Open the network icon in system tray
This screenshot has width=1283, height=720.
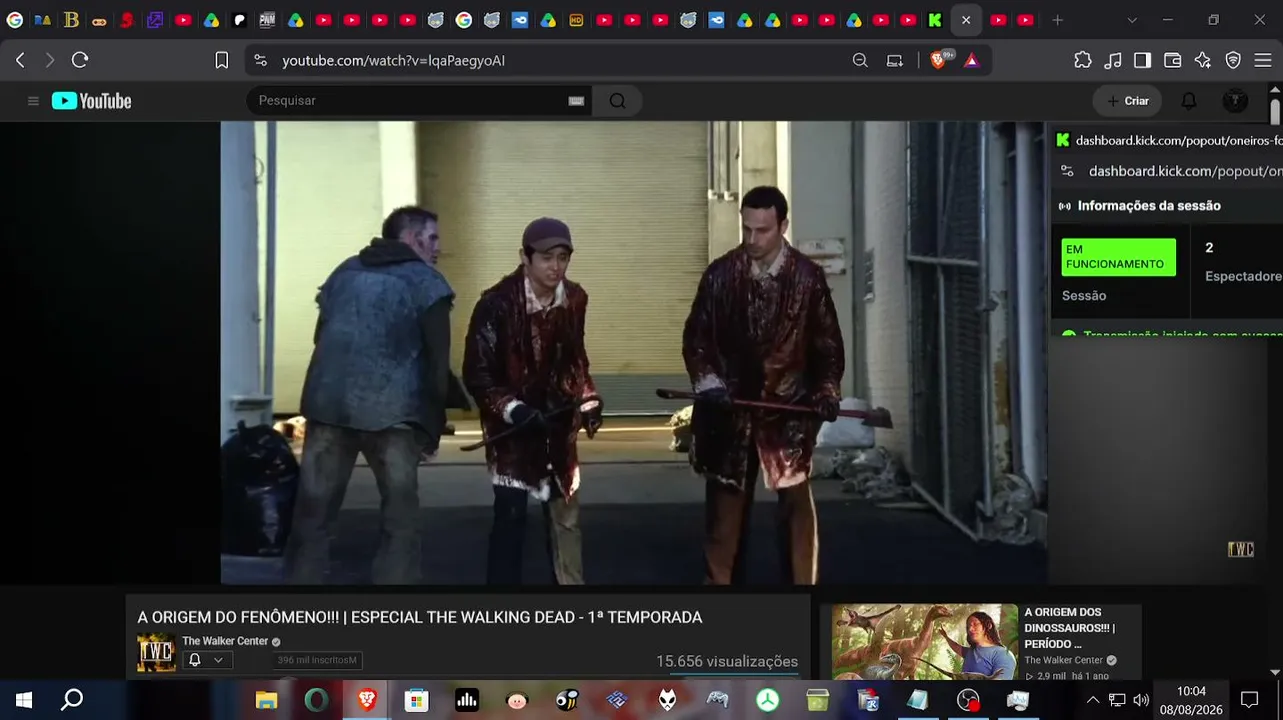pos(1117,700)
